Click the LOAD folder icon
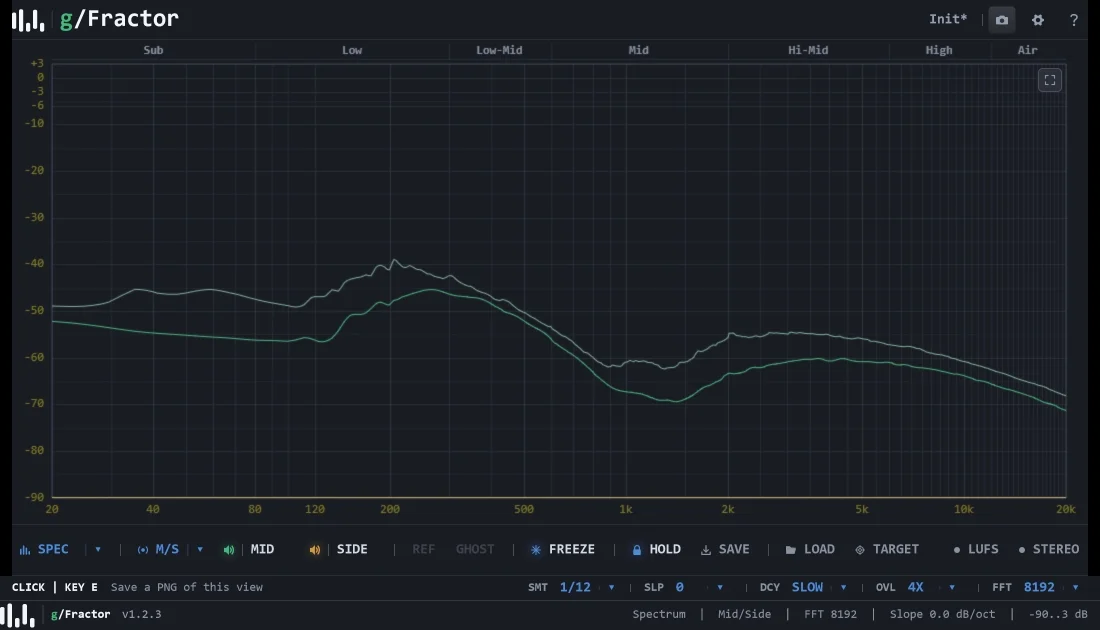Viewport: 1100px width, 630px height. point(791,550)
